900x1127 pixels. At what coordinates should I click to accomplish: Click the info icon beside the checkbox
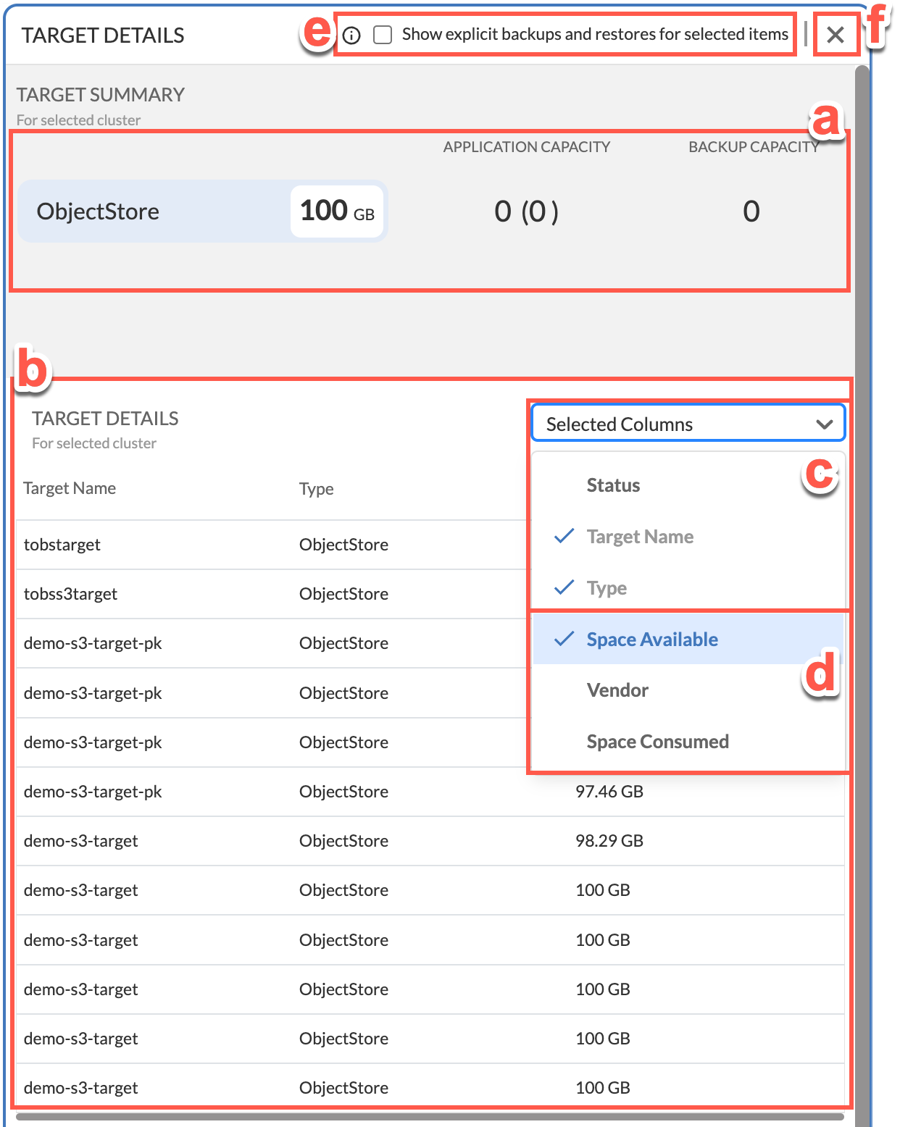351,36
